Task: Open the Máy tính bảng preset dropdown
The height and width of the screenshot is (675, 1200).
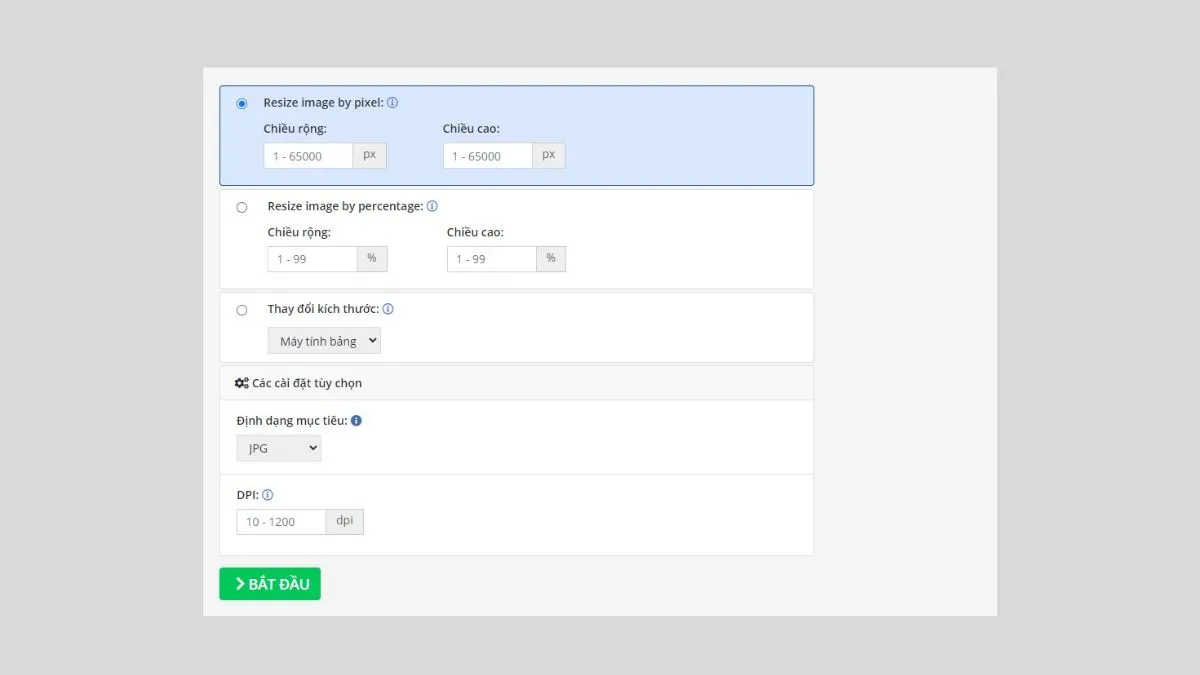Action: tap(324, 341)
